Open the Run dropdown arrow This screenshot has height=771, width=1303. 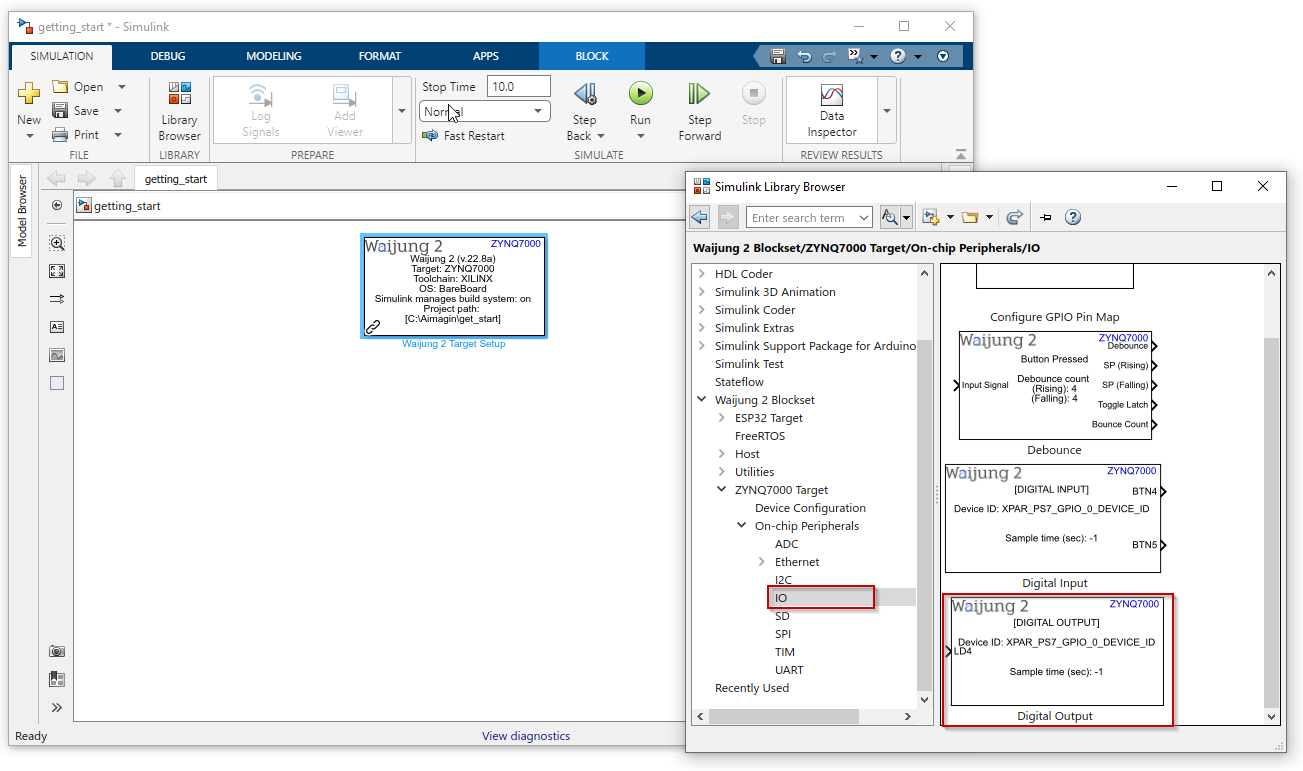[x=640, y=136]
